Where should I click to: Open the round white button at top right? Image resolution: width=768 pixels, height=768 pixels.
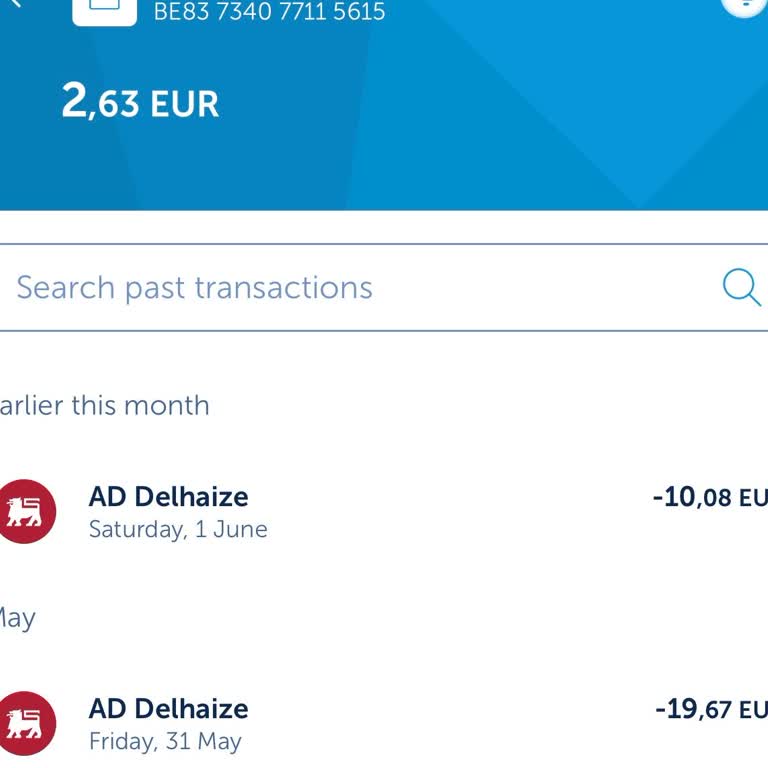tap(745, 6)
